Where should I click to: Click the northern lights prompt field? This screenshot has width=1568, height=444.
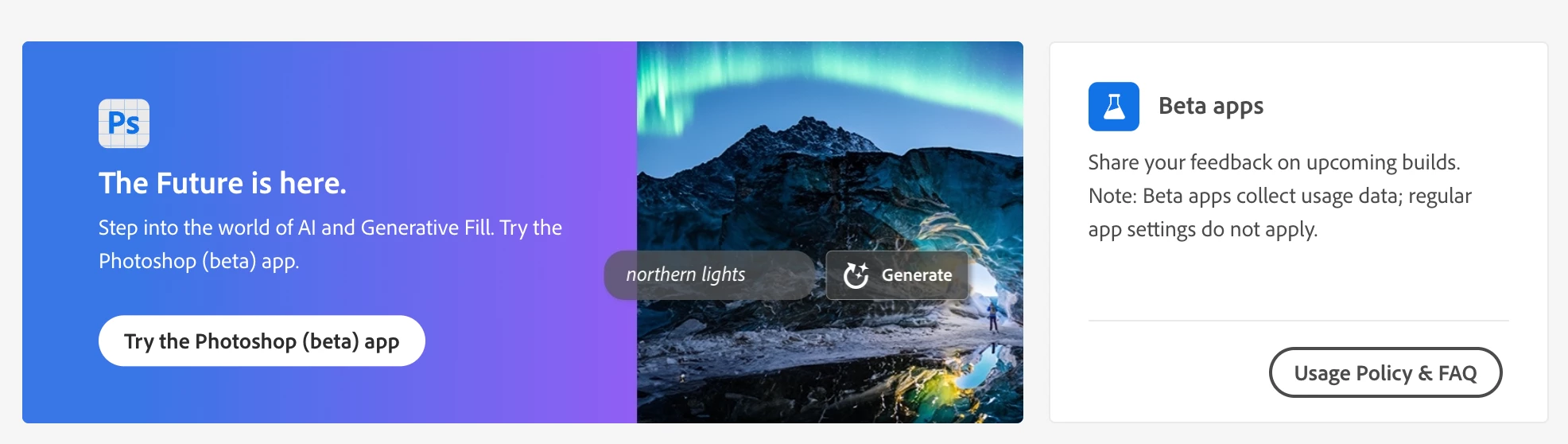[x=709, y=275]
